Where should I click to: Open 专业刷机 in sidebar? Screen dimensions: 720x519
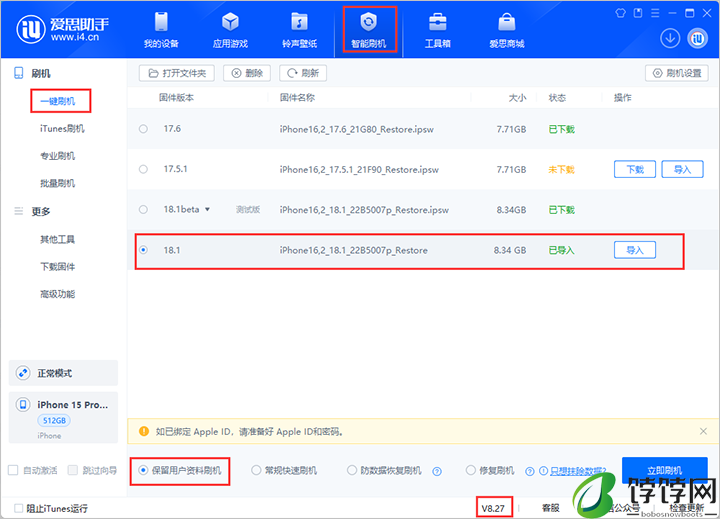[58, 156]
